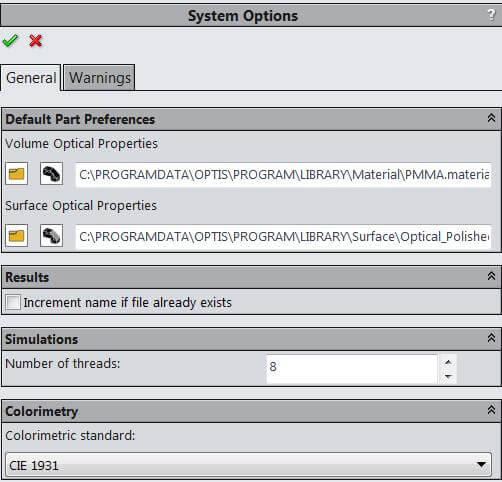The width and height of the screenshot is (502, 482).
Task: Browse folder for Volume Optical Properties
Action: pos(16,174)
